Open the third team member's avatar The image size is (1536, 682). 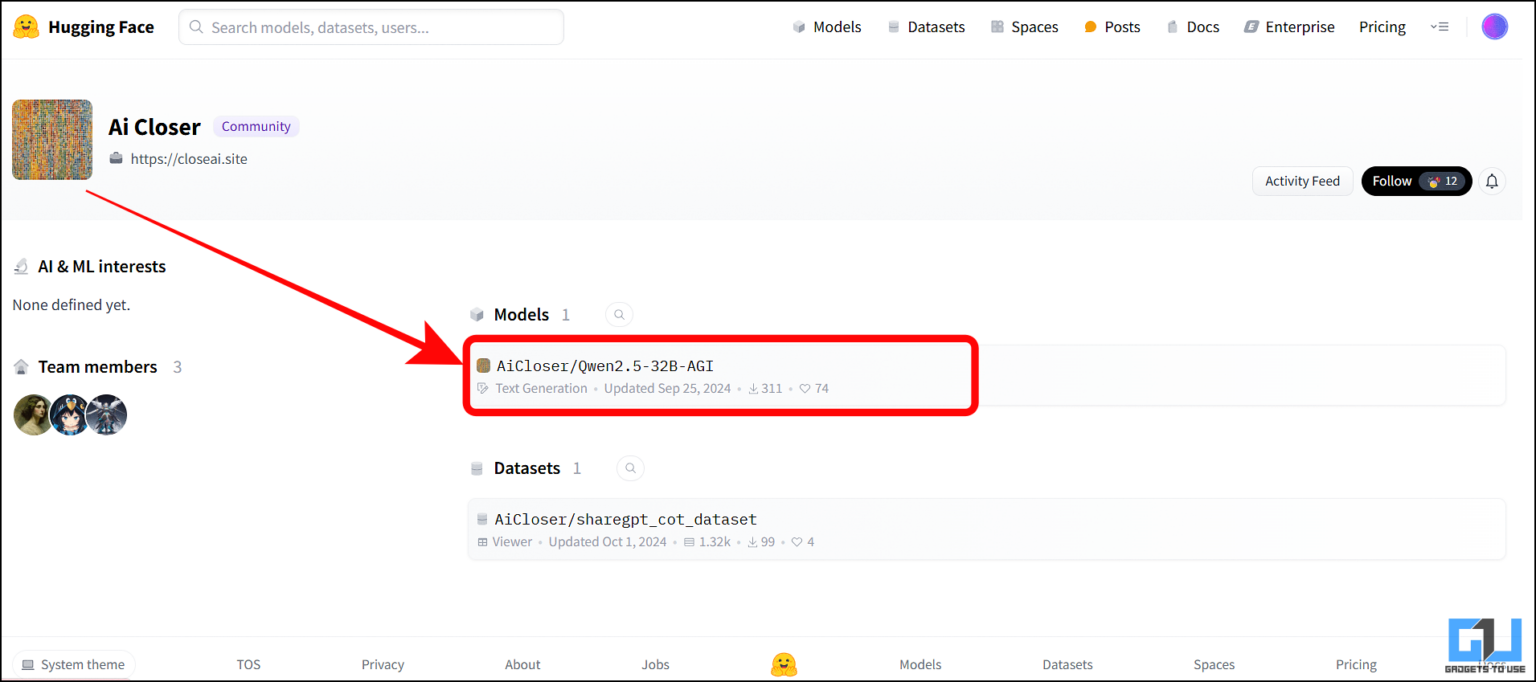[x=106, y=414]
